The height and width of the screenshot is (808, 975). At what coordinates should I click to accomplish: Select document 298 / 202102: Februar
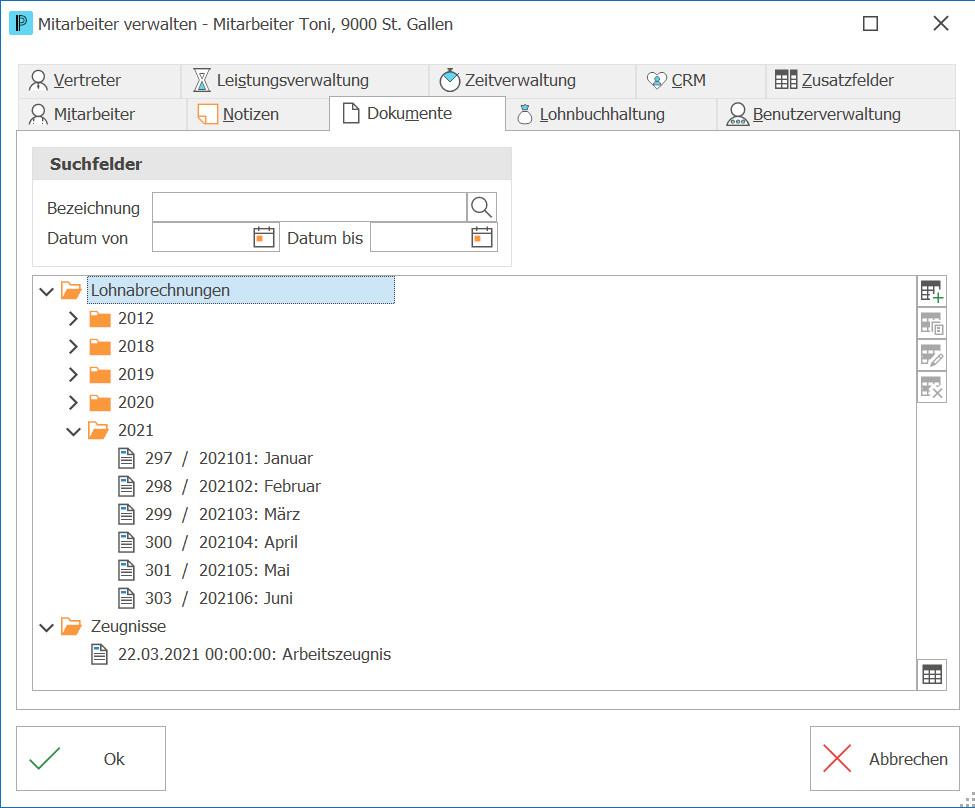[x=233, y=486]
